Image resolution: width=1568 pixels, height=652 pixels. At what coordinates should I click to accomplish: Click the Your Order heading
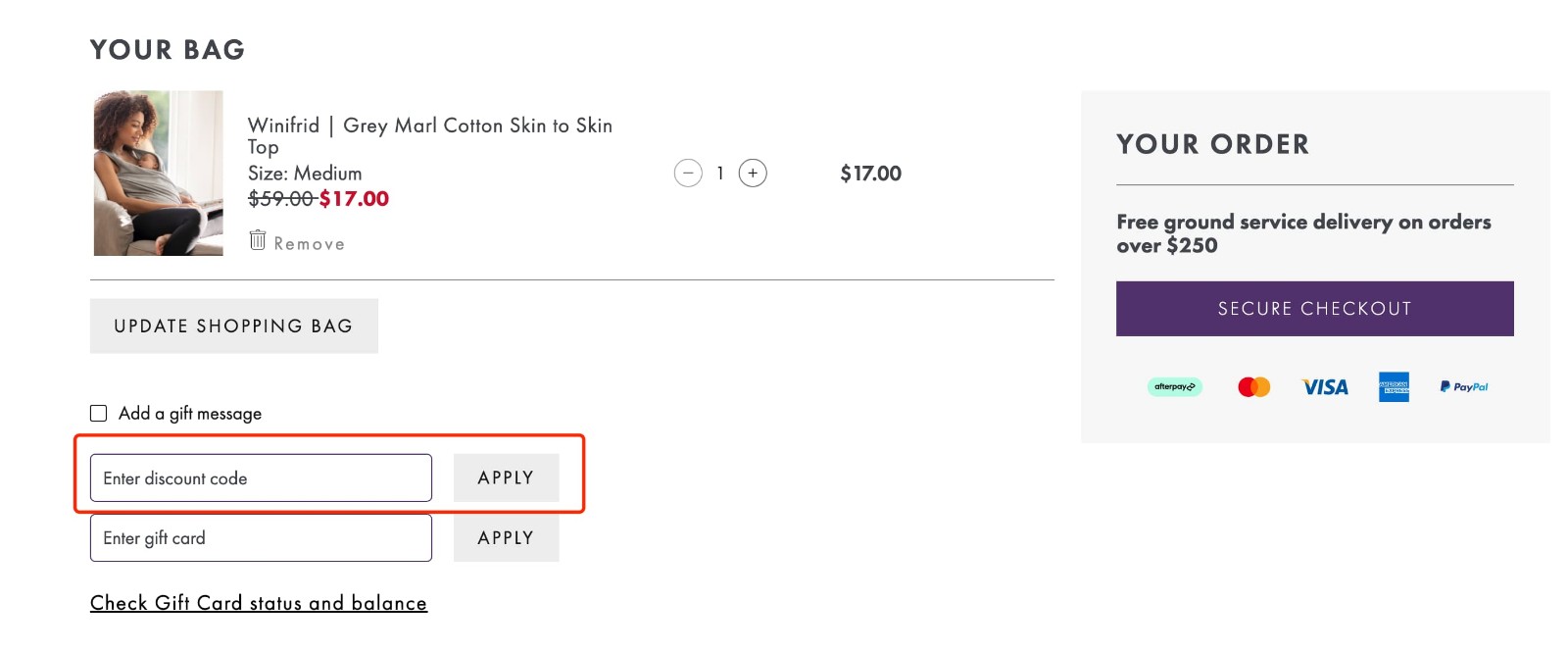[1212, 144]
